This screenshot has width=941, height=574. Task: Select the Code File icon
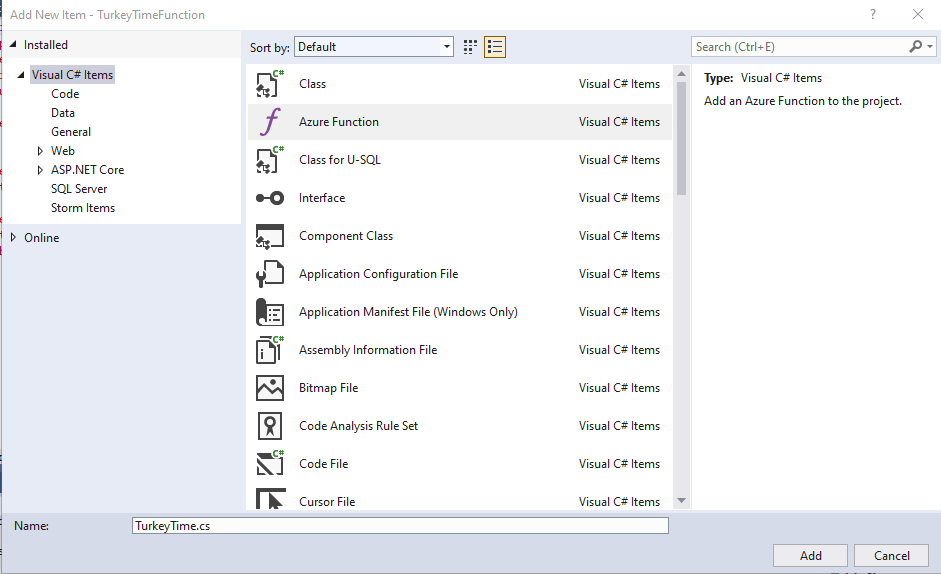click(269, 464)
